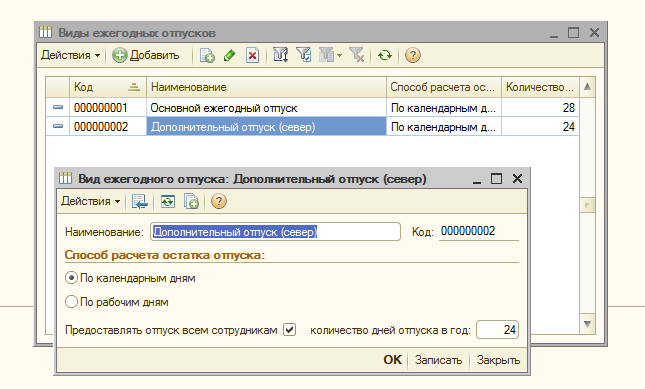The width and height of the screenshot is (645, 389).
Task: Click the row icon for record 000000001
Action: click(58, 107)
